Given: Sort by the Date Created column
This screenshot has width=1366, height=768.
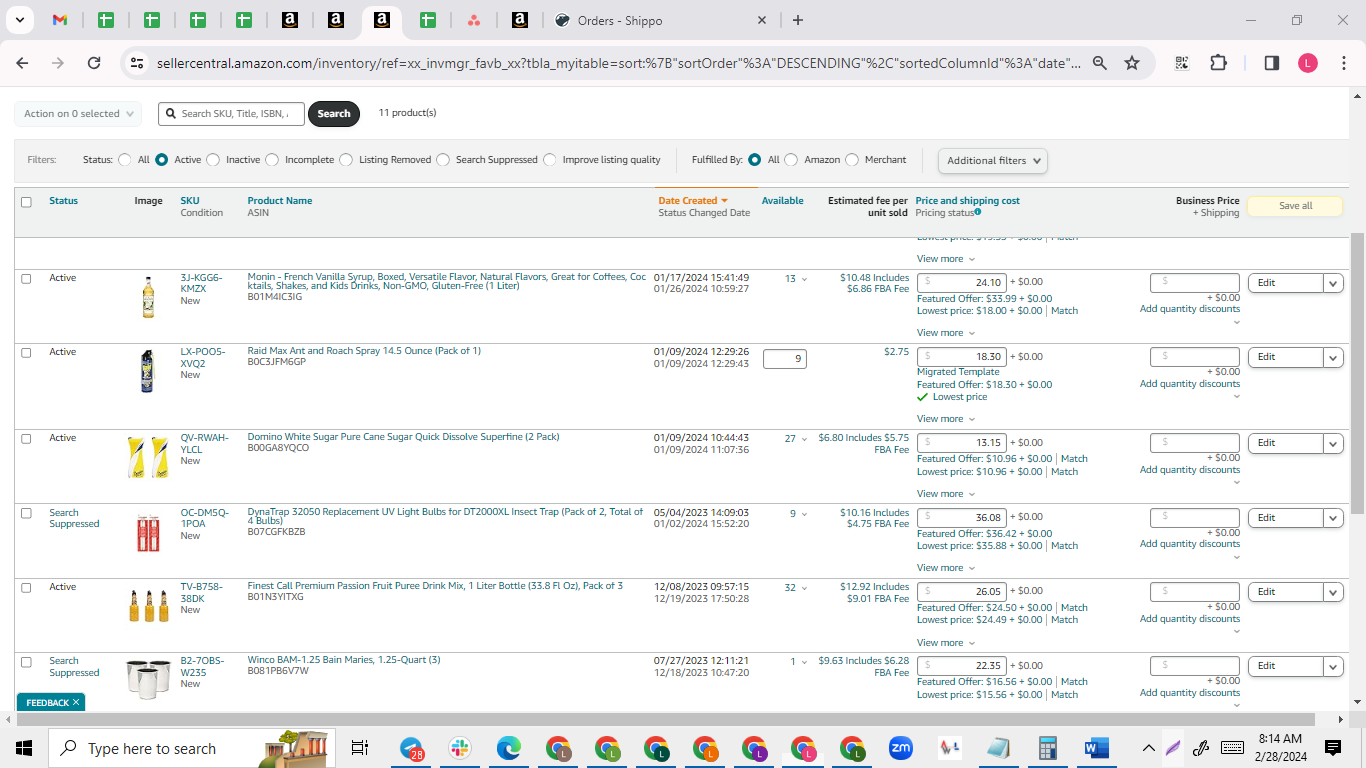Looking at the screenshot, I should click(693, 201).
